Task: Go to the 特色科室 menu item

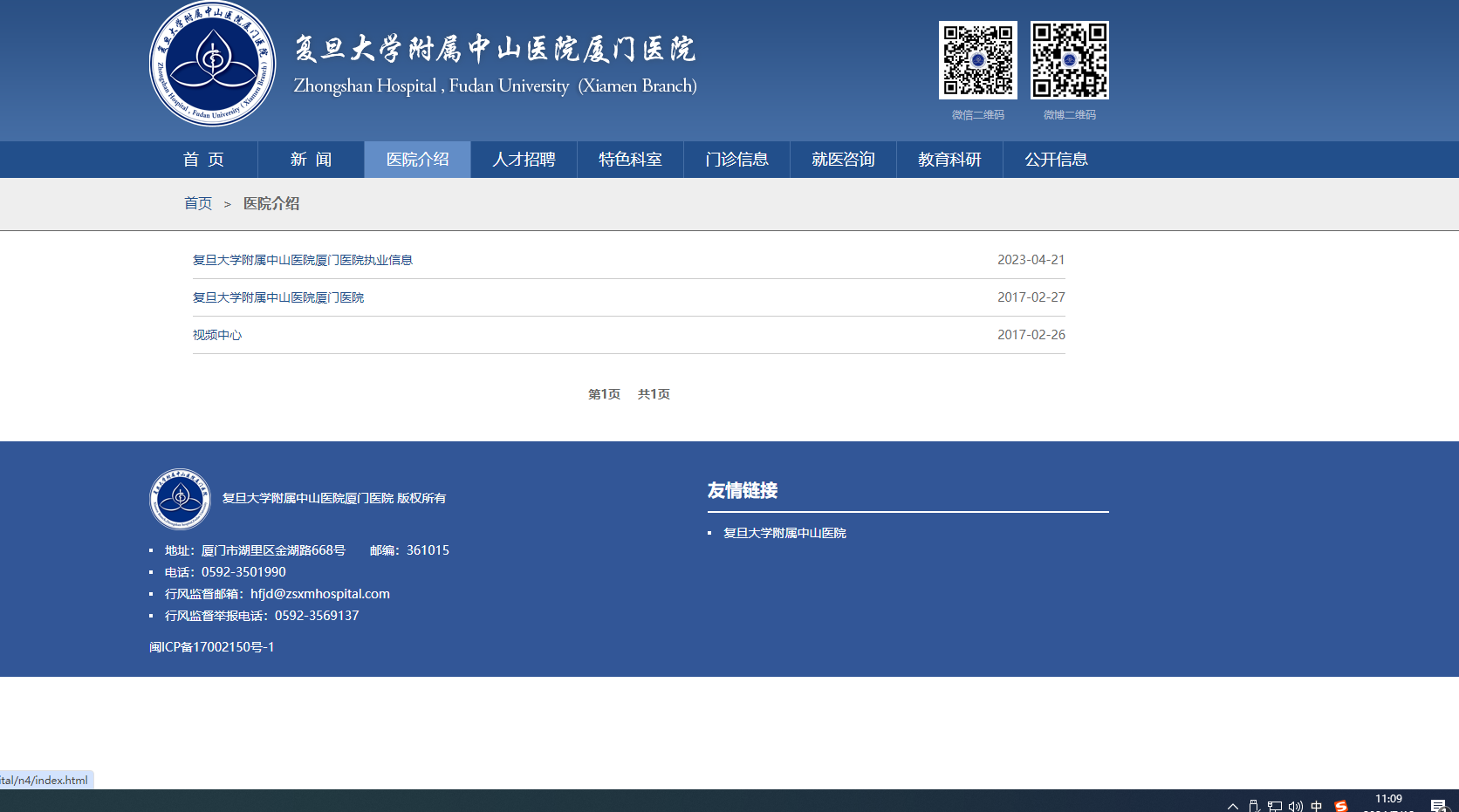Action: point(630,160)
